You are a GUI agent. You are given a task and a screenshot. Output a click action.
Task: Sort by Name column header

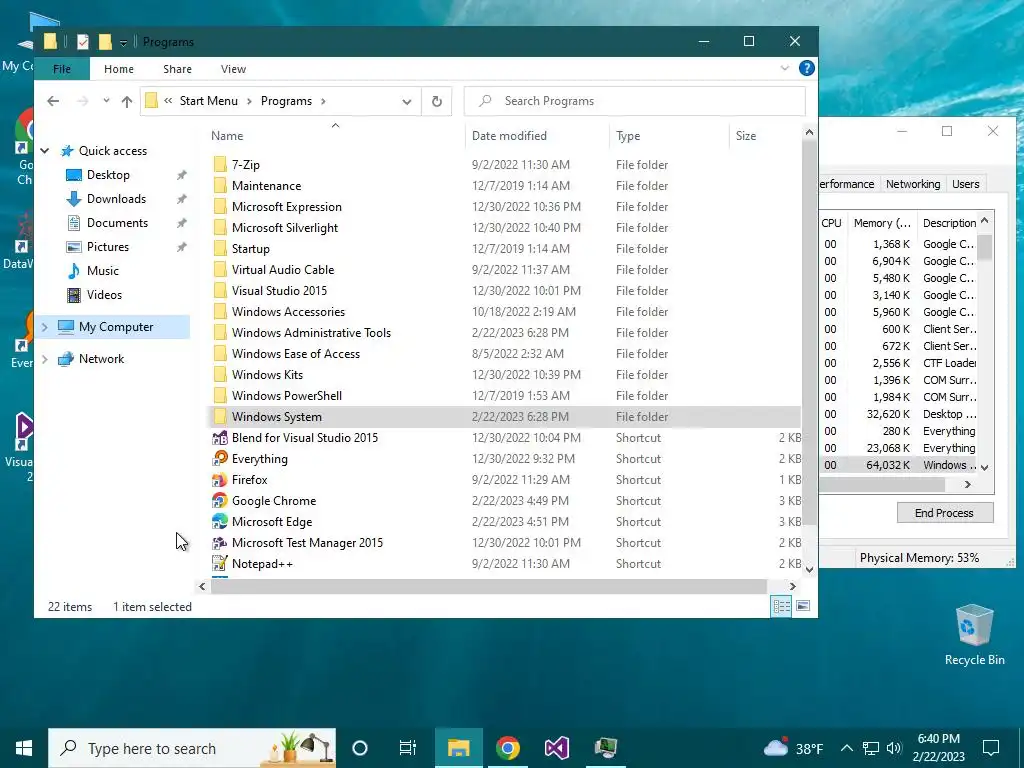click(334, 136)
